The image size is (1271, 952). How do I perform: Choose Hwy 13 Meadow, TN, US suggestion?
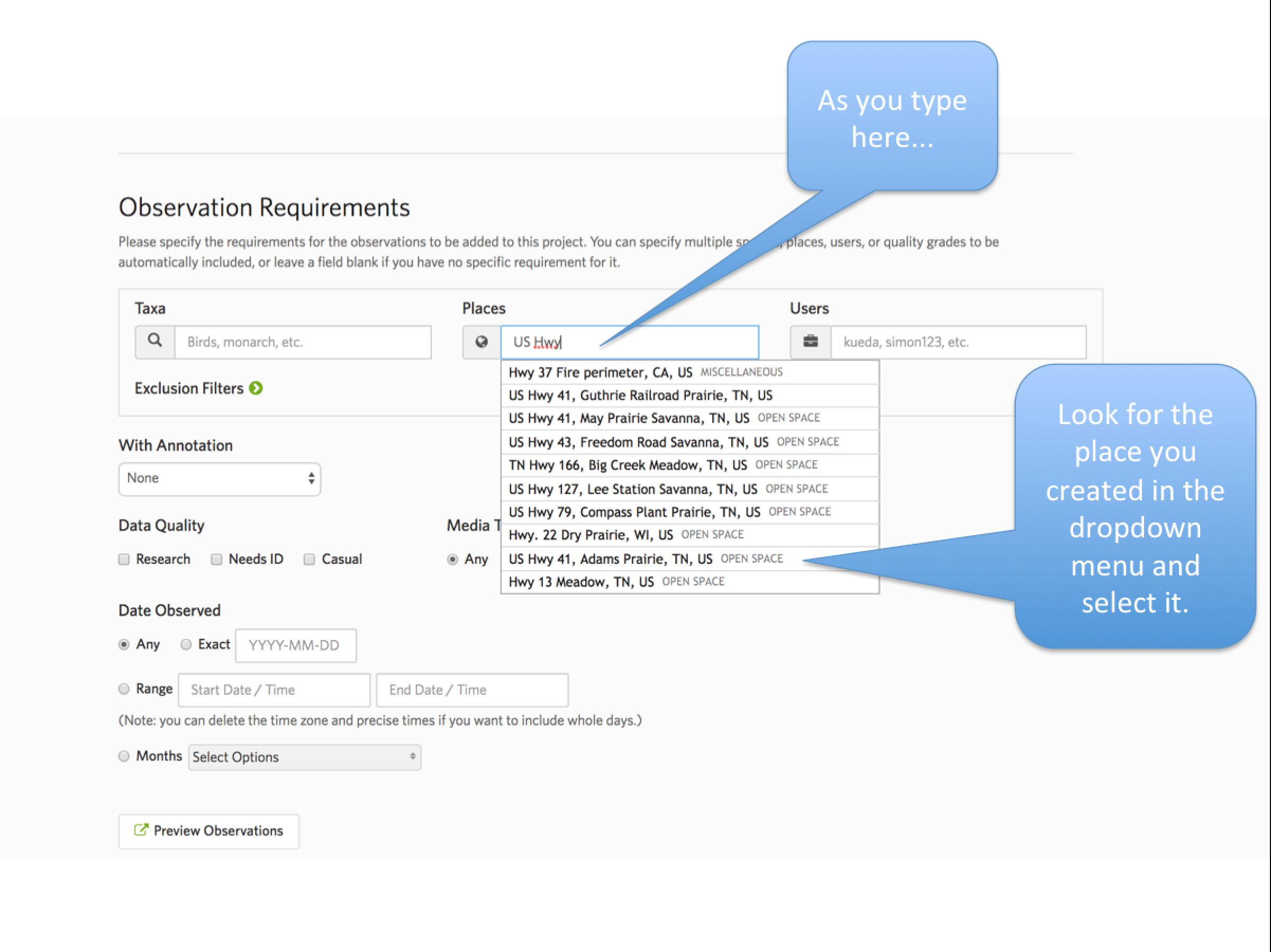[x=581, y=582]
